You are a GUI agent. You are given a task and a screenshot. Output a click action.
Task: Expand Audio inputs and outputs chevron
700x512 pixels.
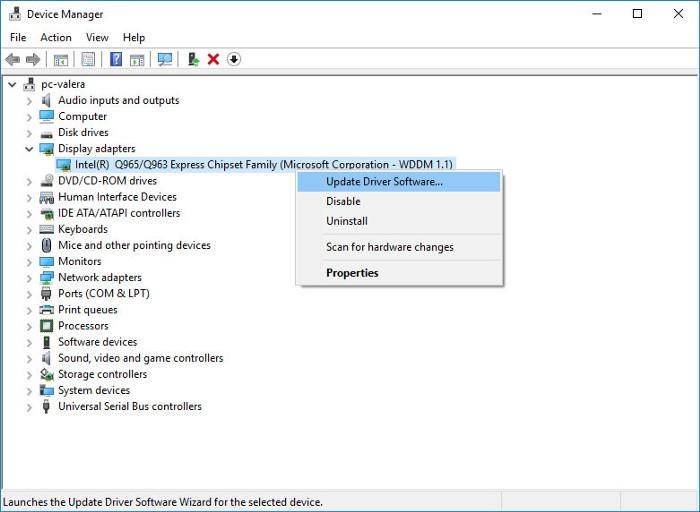pos(29,101)
